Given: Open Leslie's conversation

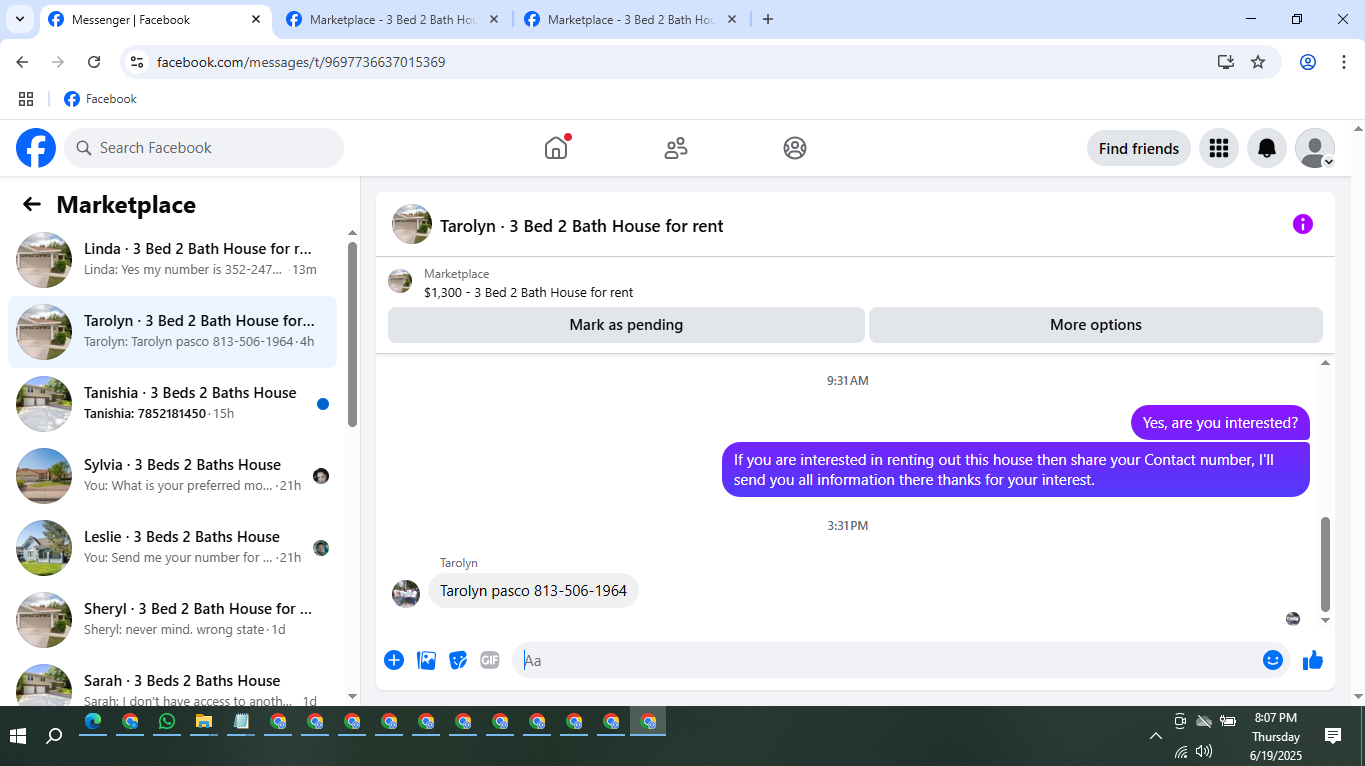Looking at the screenshot, I should tap(172, 548).
